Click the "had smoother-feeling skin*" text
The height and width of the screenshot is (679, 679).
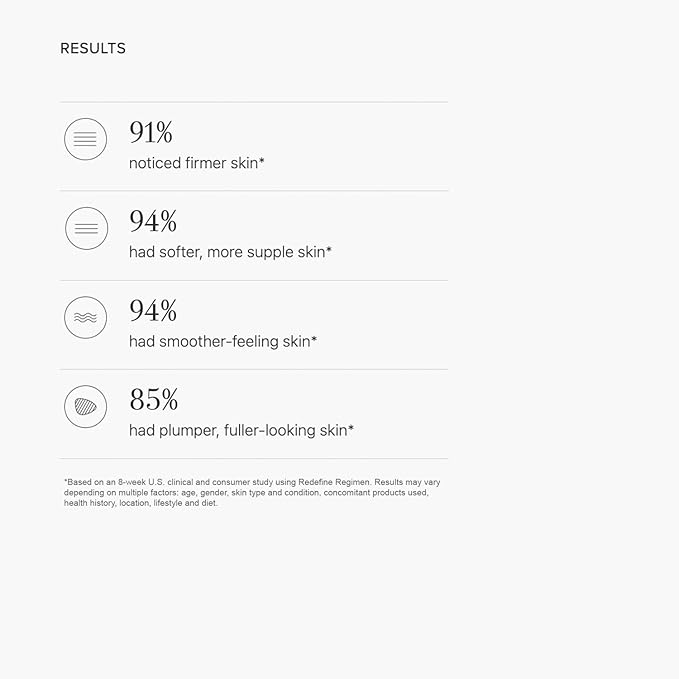[x=220, y=341]
